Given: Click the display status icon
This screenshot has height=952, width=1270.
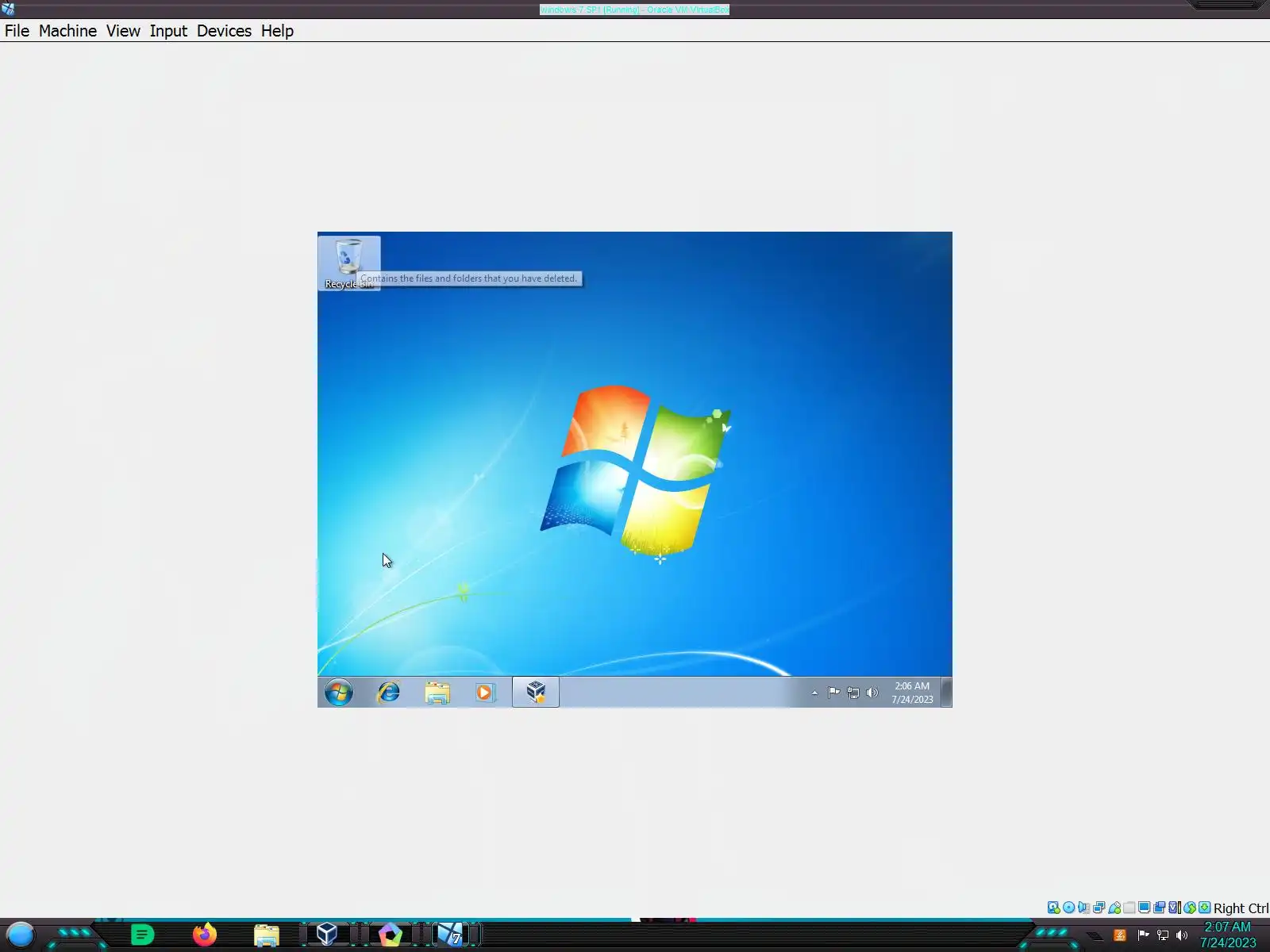Looking at the screenshot, I should [x=1145, y=908].
